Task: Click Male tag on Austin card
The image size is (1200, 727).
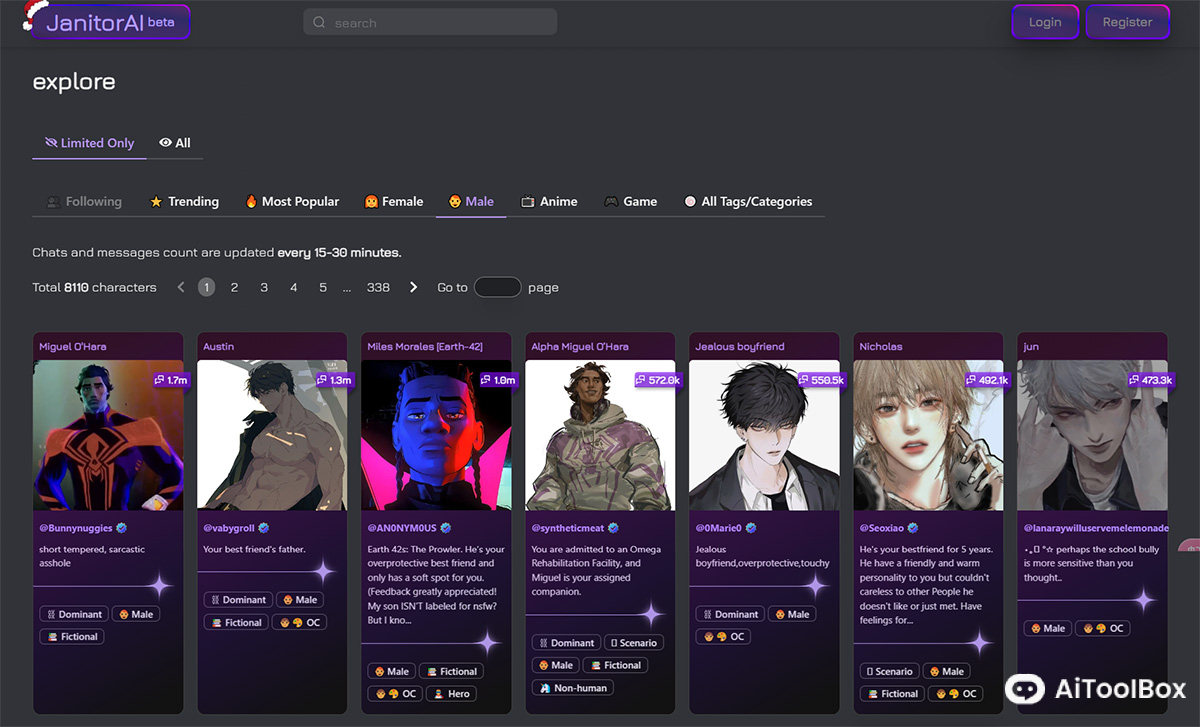Action: click(x=299, y=600)
